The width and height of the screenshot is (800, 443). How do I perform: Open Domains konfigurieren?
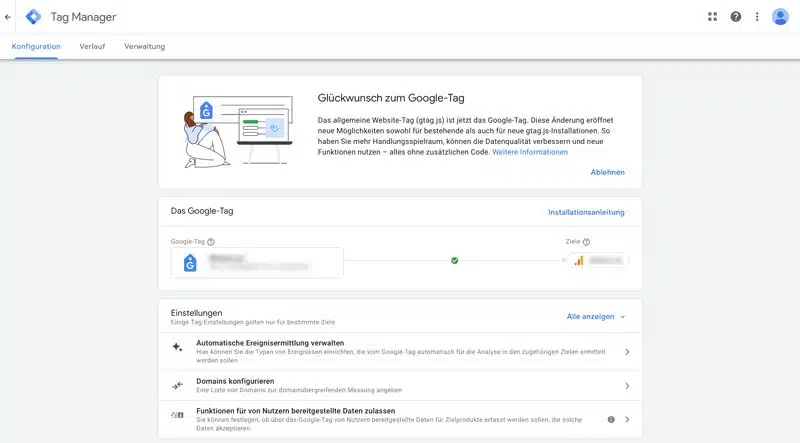400,386
